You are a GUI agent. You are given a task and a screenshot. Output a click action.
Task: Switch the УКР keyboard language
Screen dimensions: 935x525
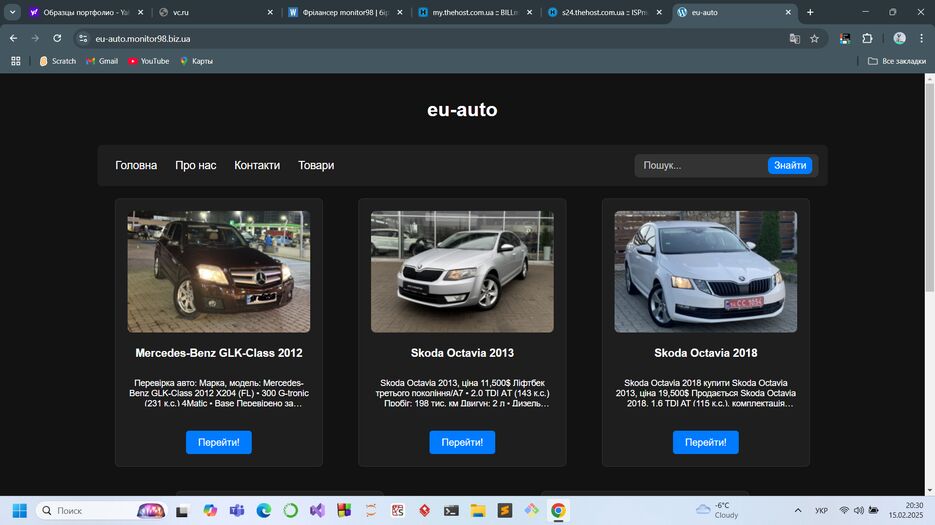pos(821,511)
